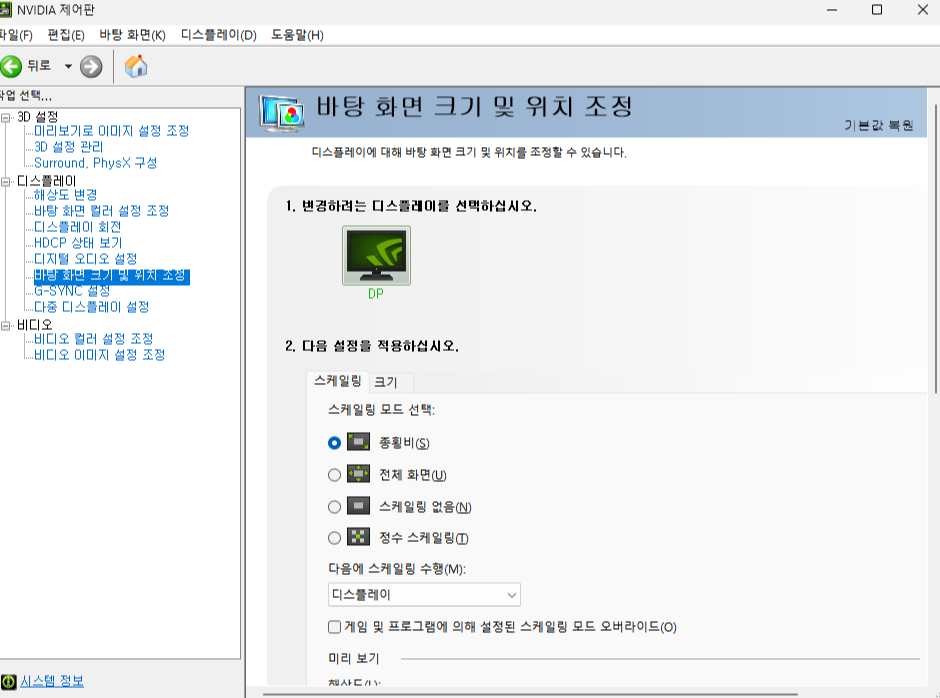Viewport: 940px width, 698px height.
Task: Click the right pane vertical scrollbar
Action: pos(935,249)
